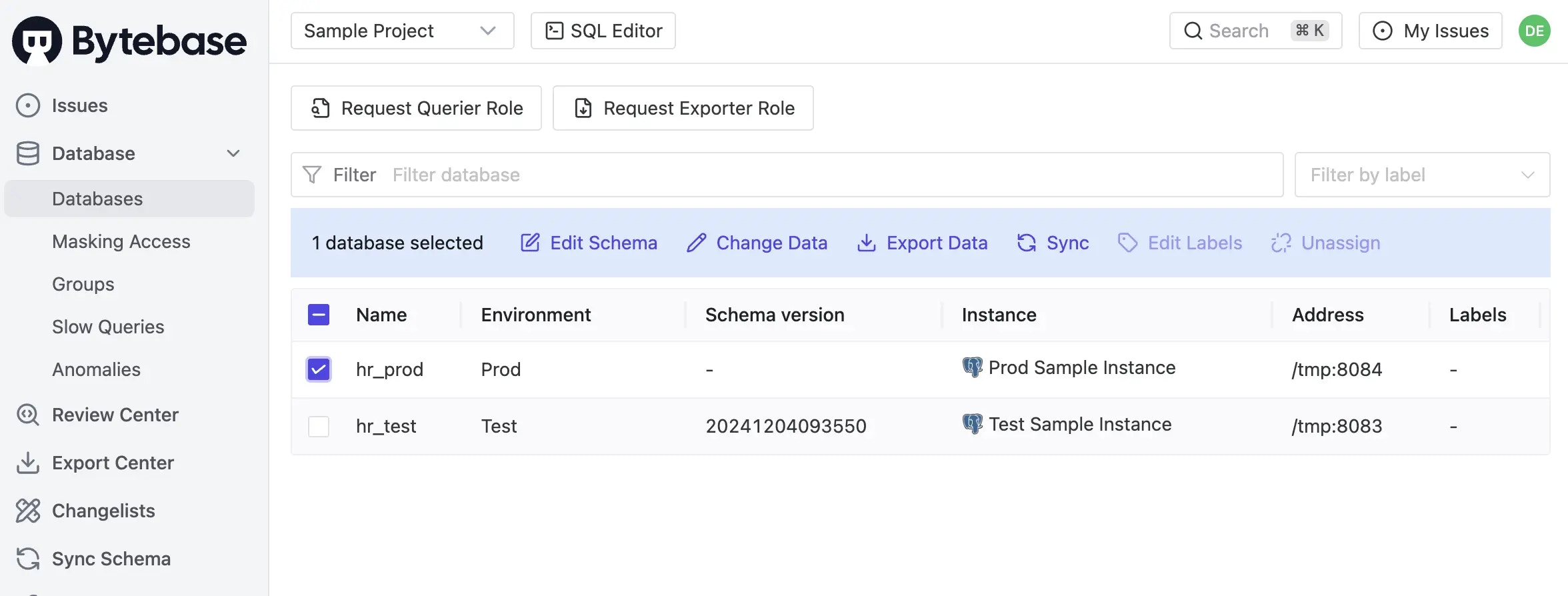Image resolution: width=1568 pixels, height=596 pixels.
Task: Expand the Filter by label dropdown
Action: [1421, 175]
